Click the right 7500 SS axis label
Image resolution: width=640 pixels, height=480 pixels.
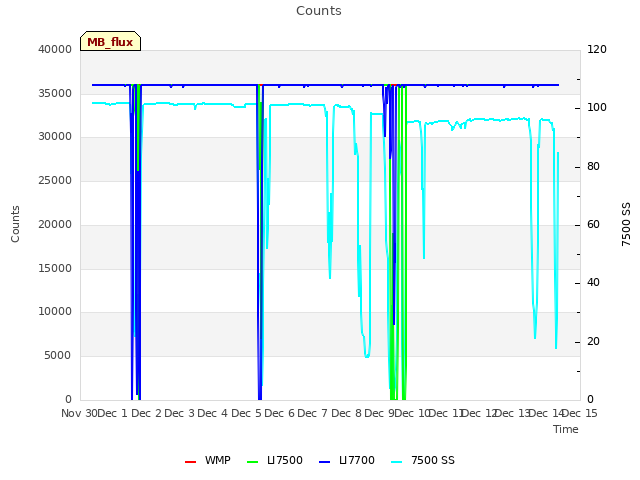click(x=626, y=224)
